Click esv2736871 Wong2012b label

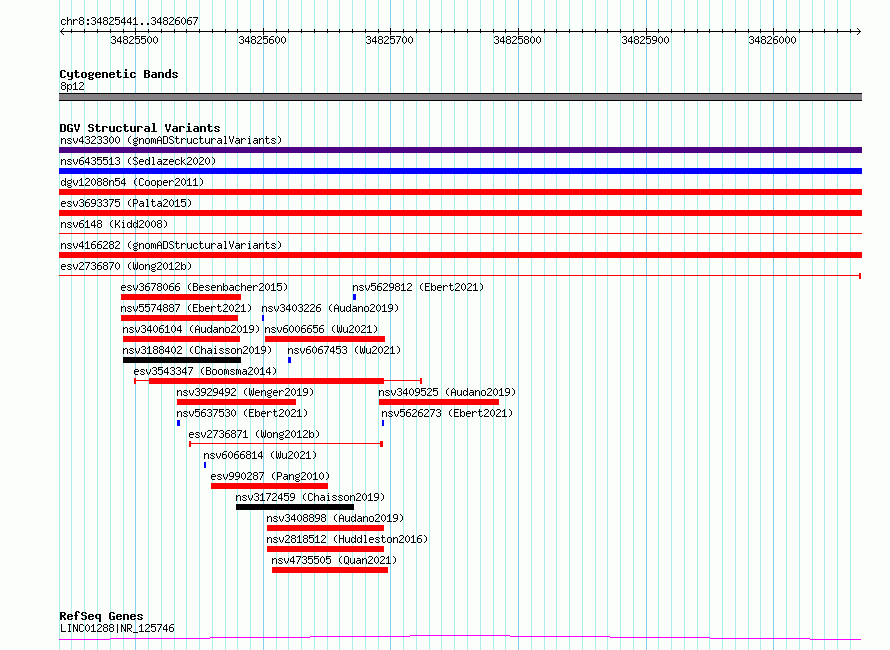254,434
